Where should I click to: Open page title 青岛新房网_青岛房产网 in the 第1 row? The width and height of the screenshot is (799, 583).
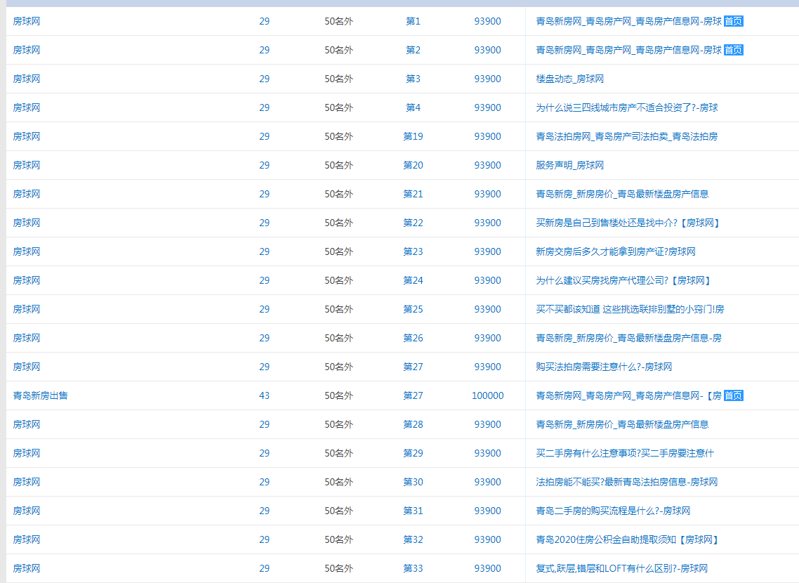pyautogui.click(x=629, y=21)
